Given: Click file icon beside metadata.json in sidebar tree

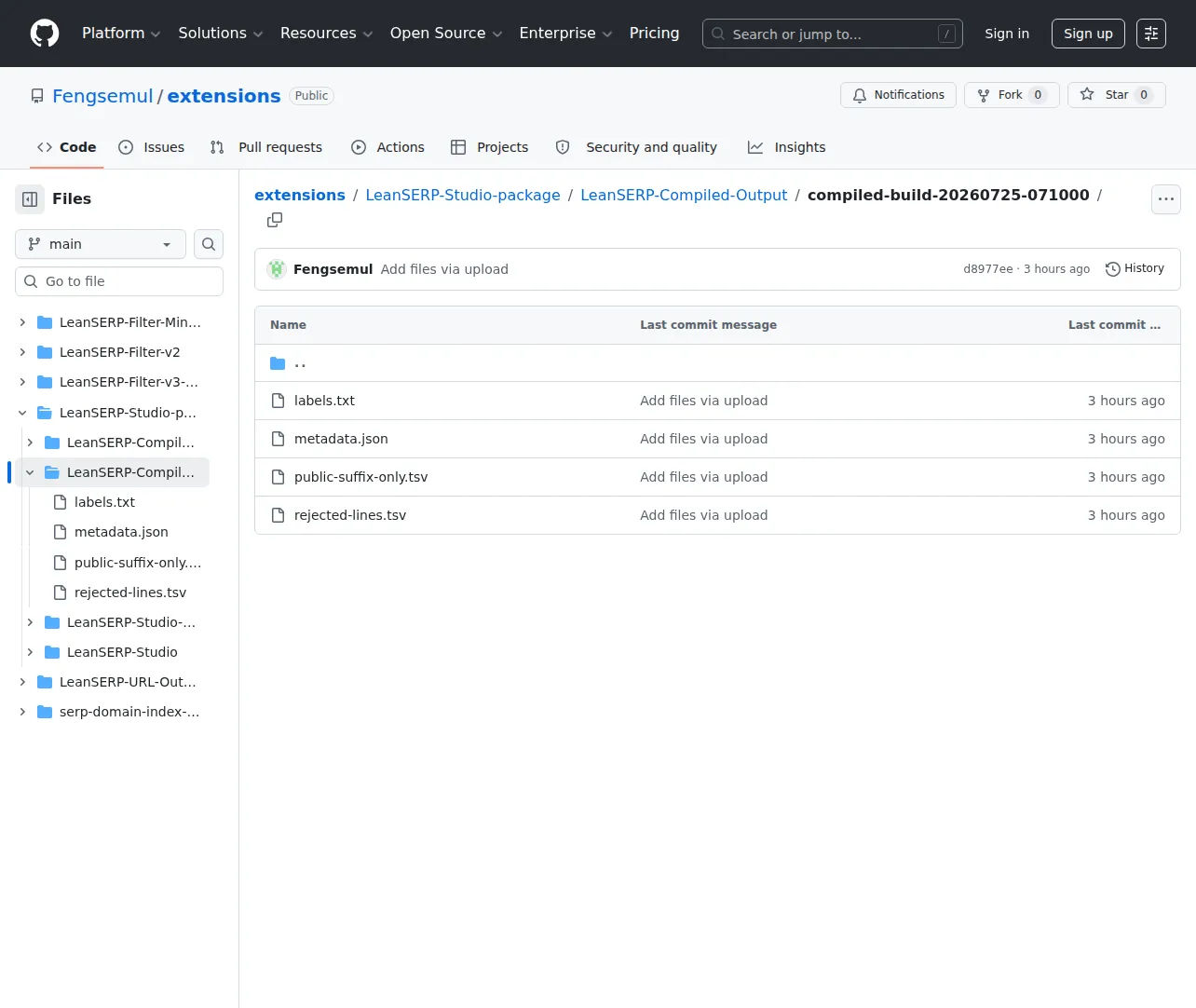Looking at the screenshot, I should pyautogui.click(x=61, y=532).
